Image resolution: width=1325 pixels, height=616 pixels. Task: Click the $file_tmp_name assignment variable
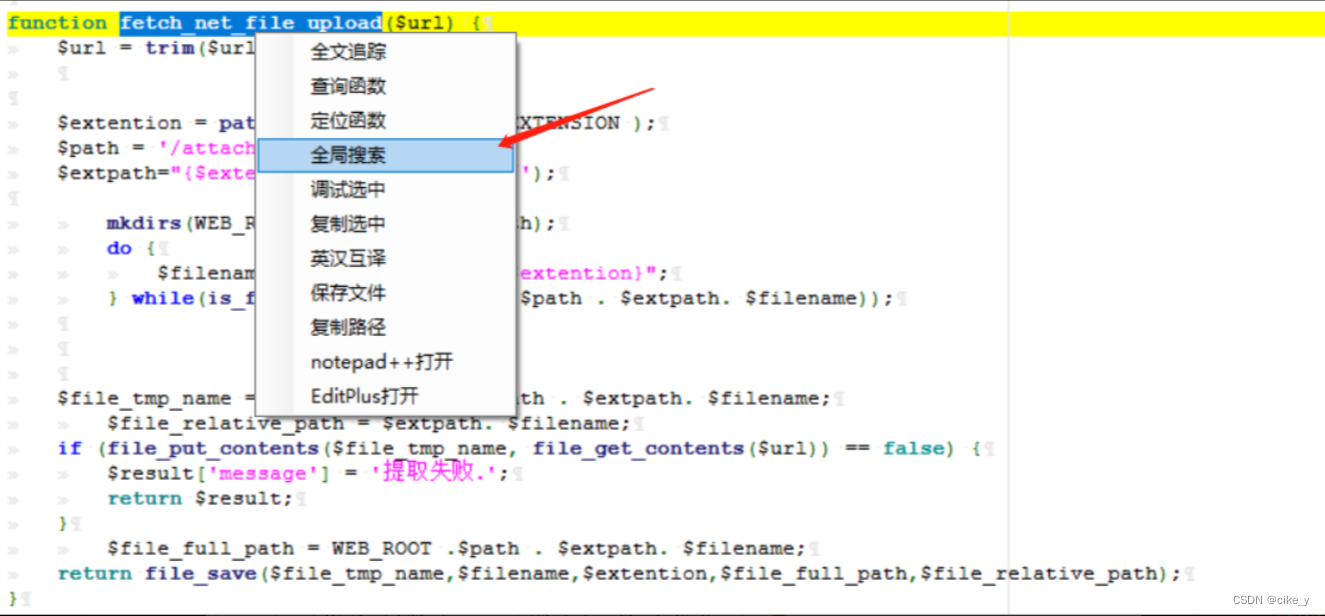(x=145, y=398)
